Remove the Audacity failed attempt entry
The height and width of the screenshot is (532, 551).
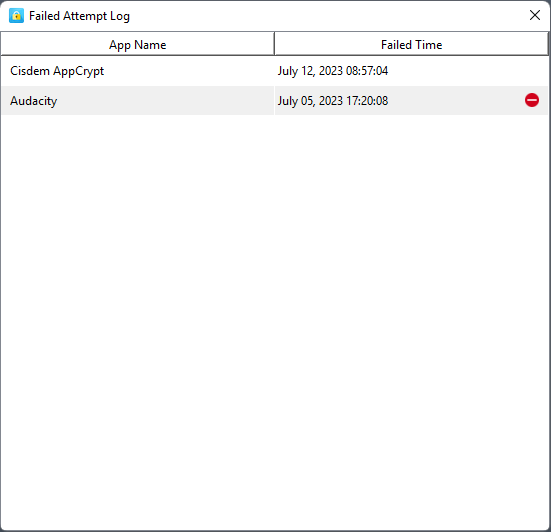coord(532,100)
